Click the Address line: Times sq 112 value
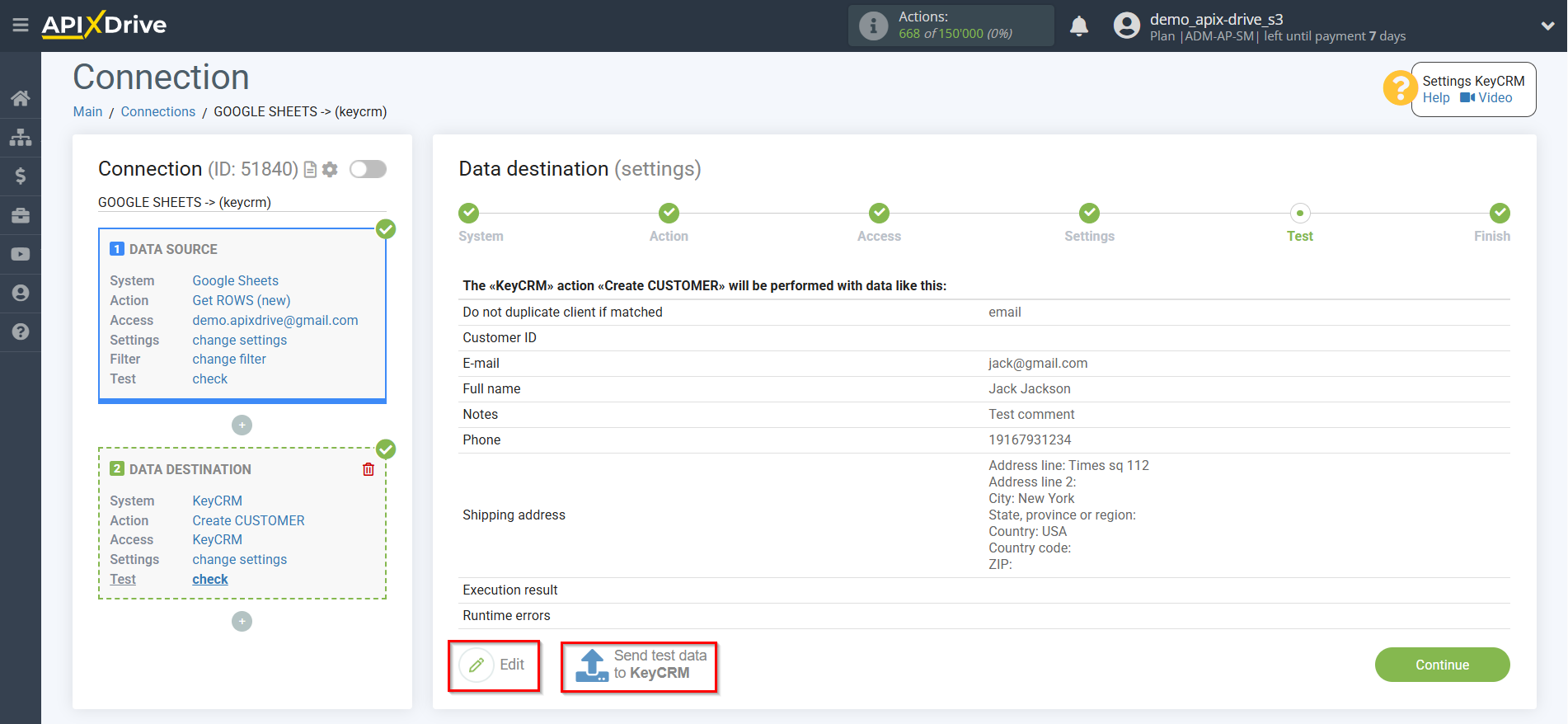The width and height of the screenshot is (1568, 724). click(x=1068, y=465)
